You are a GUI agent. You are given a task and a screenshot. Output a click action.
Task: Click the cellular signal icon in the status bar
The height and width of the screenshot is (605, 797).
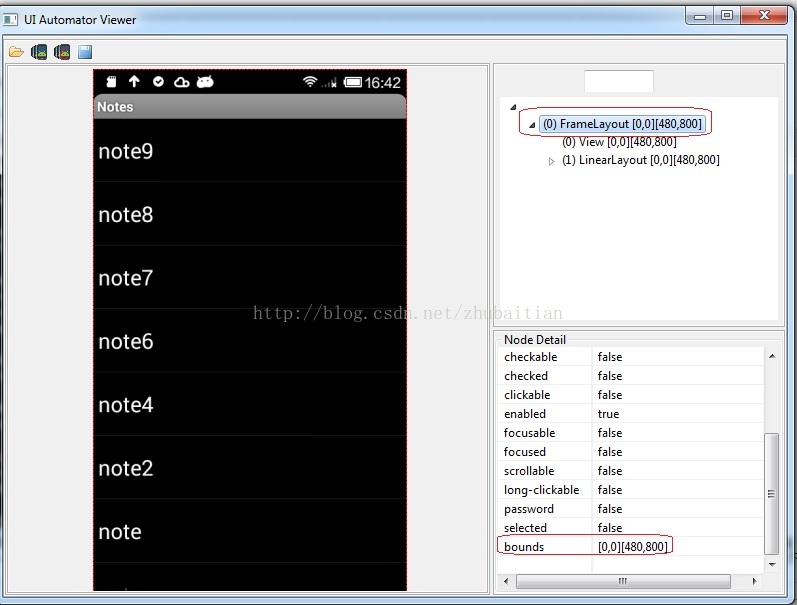[329, 82]
